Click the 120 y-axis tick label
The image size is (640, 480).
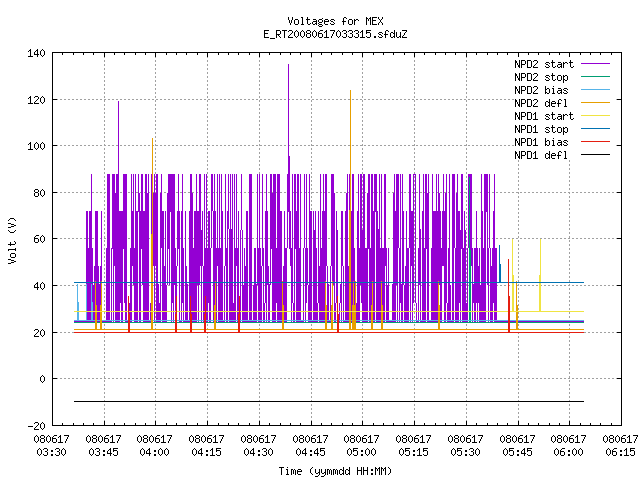pyautogui.click(x=36, y=100)
